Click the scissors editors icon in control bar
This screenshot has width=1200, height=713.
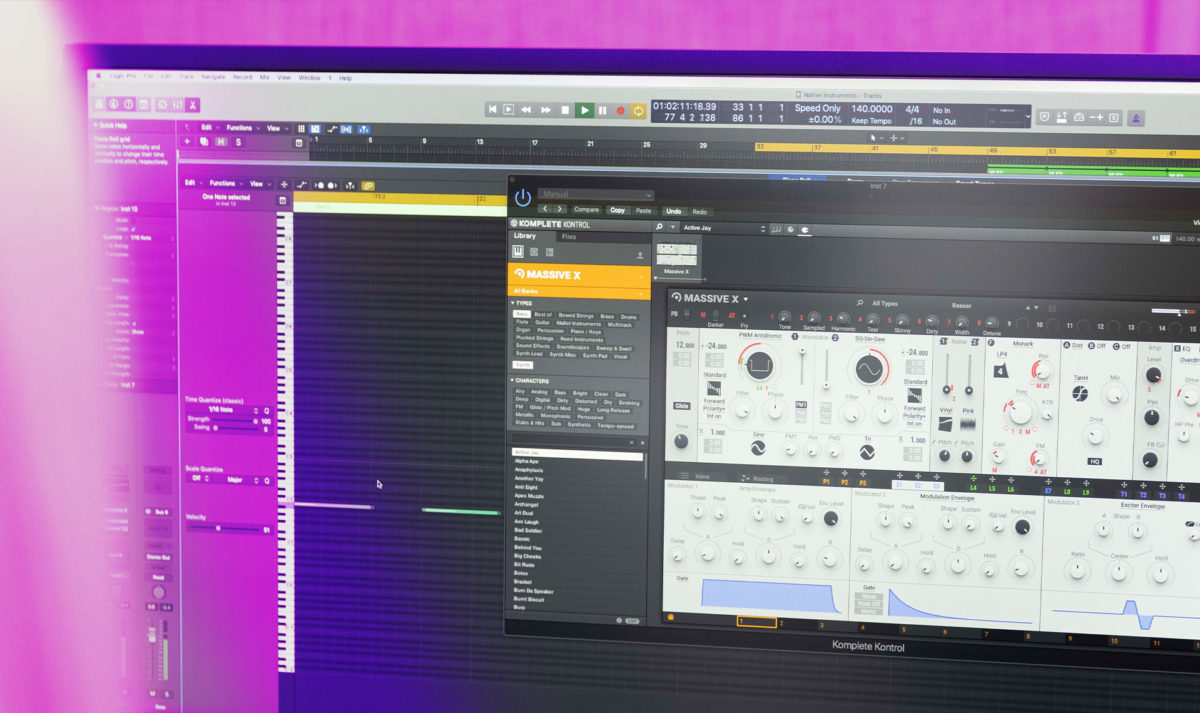(193, 105)
